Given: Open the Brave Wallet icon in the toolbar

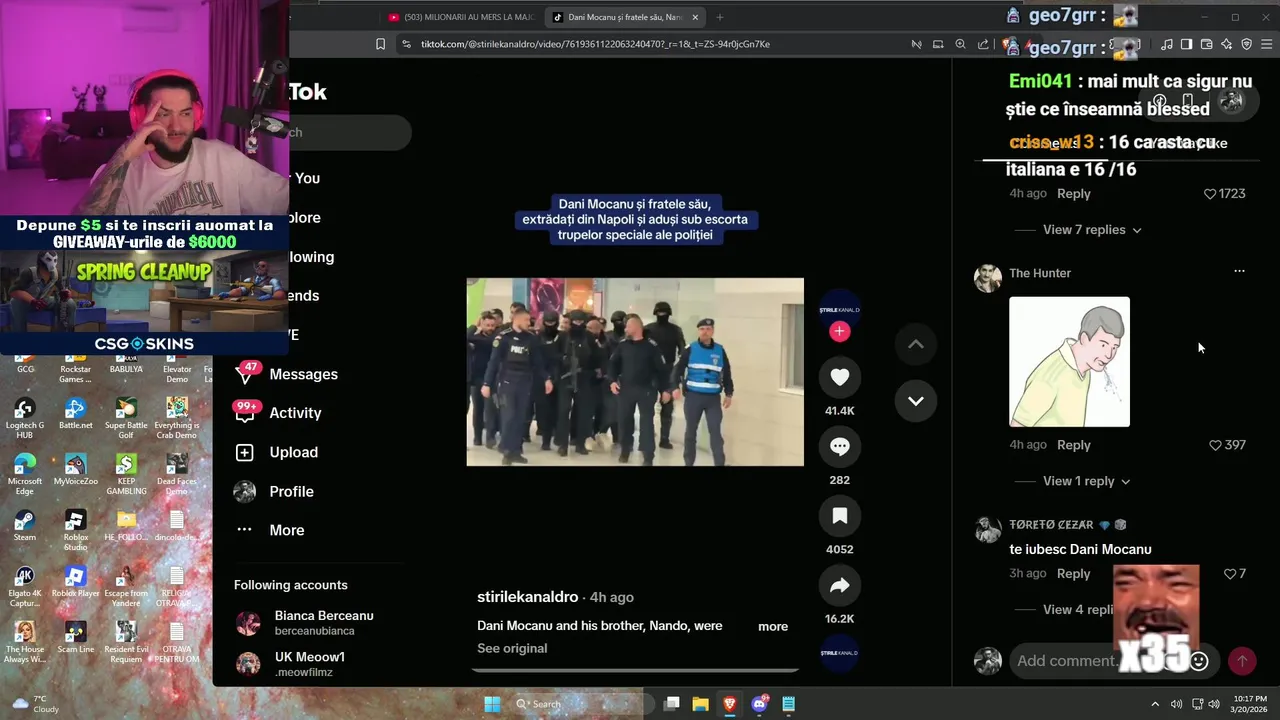Looking at the screenshot, I should (1206, 44).
